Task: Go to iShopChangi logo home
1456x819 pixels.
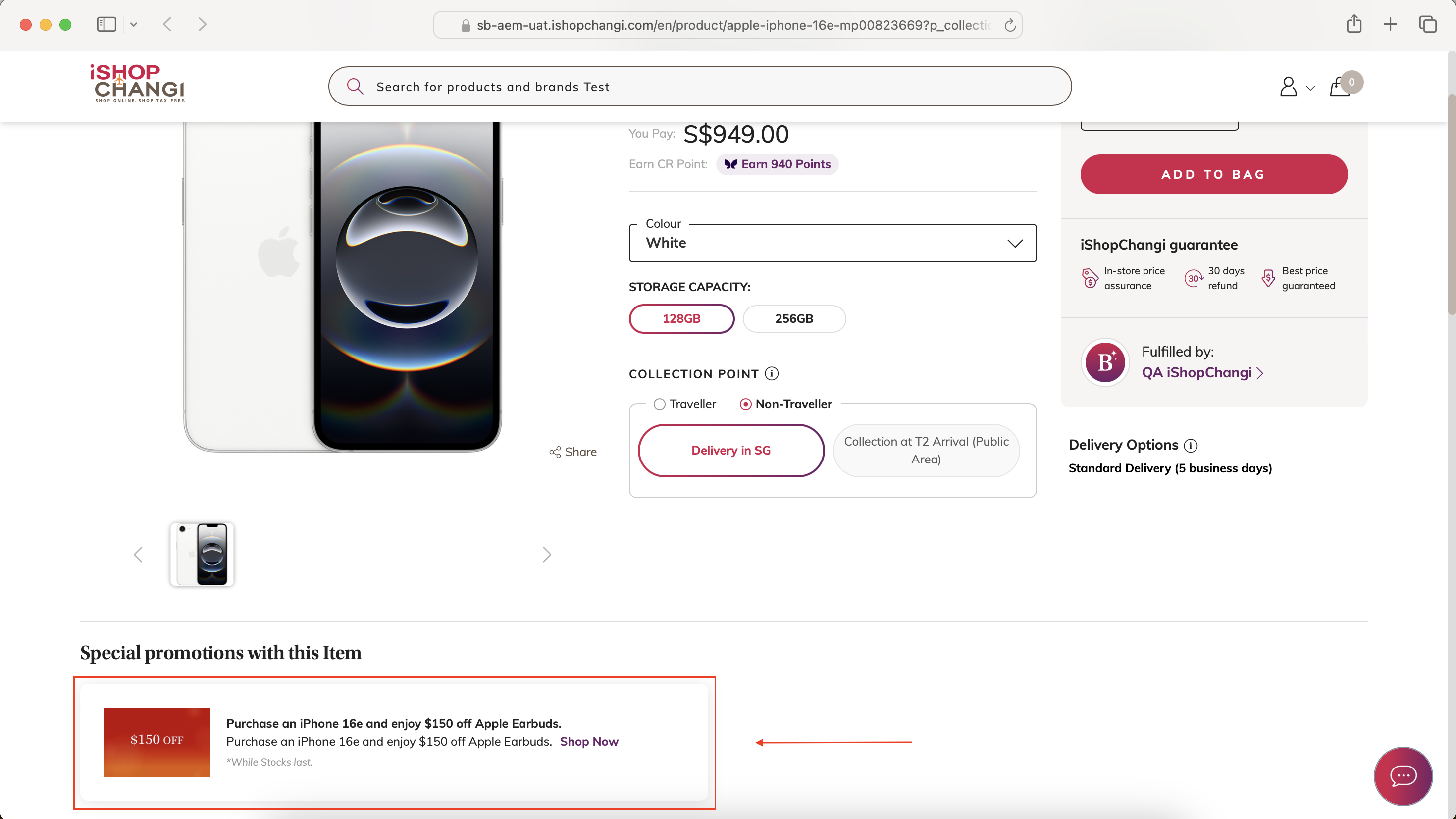Action: 137,83
